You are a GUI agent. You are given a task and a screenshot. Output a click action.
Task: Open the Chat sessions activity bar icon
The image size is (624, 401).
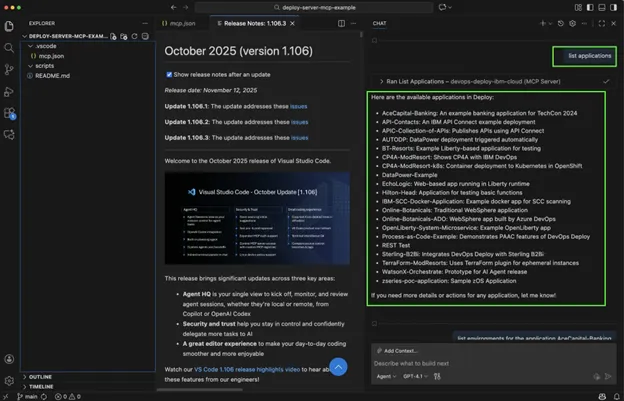click(x=9, y=134)
